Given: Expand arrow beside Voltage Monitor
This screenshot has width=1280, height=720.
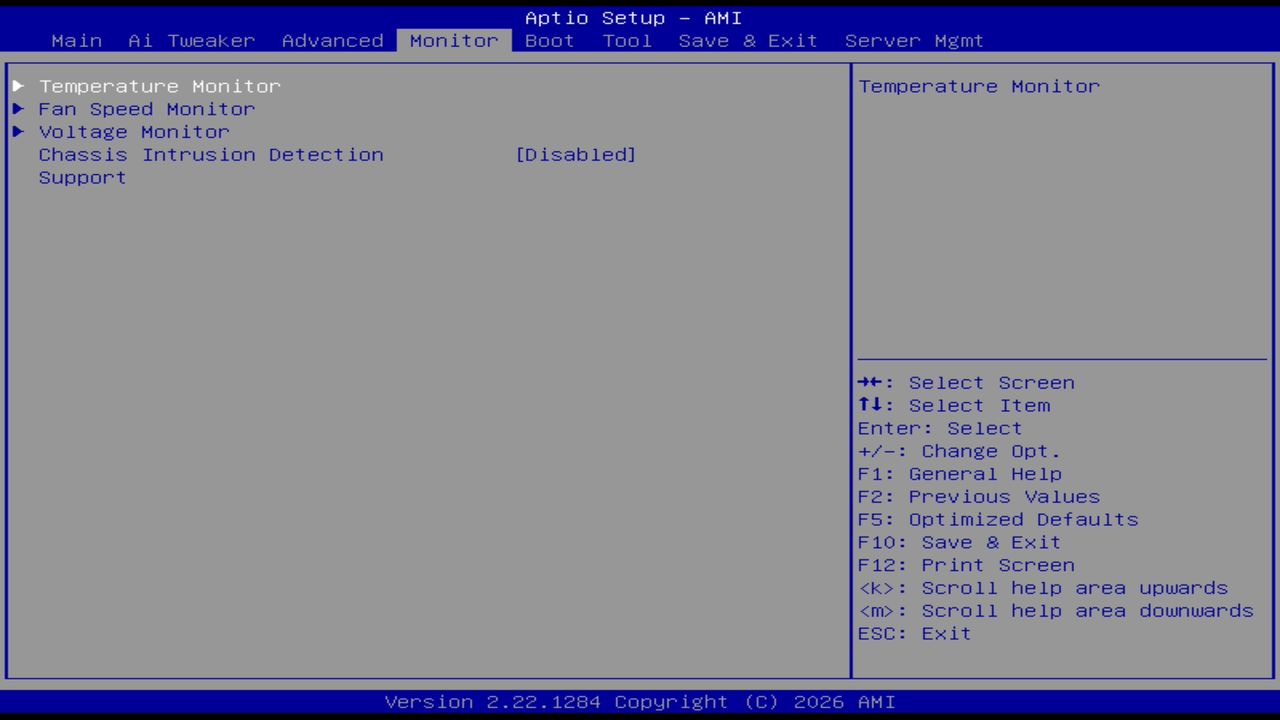Looking at the screenshot, I should coord(18,132).
